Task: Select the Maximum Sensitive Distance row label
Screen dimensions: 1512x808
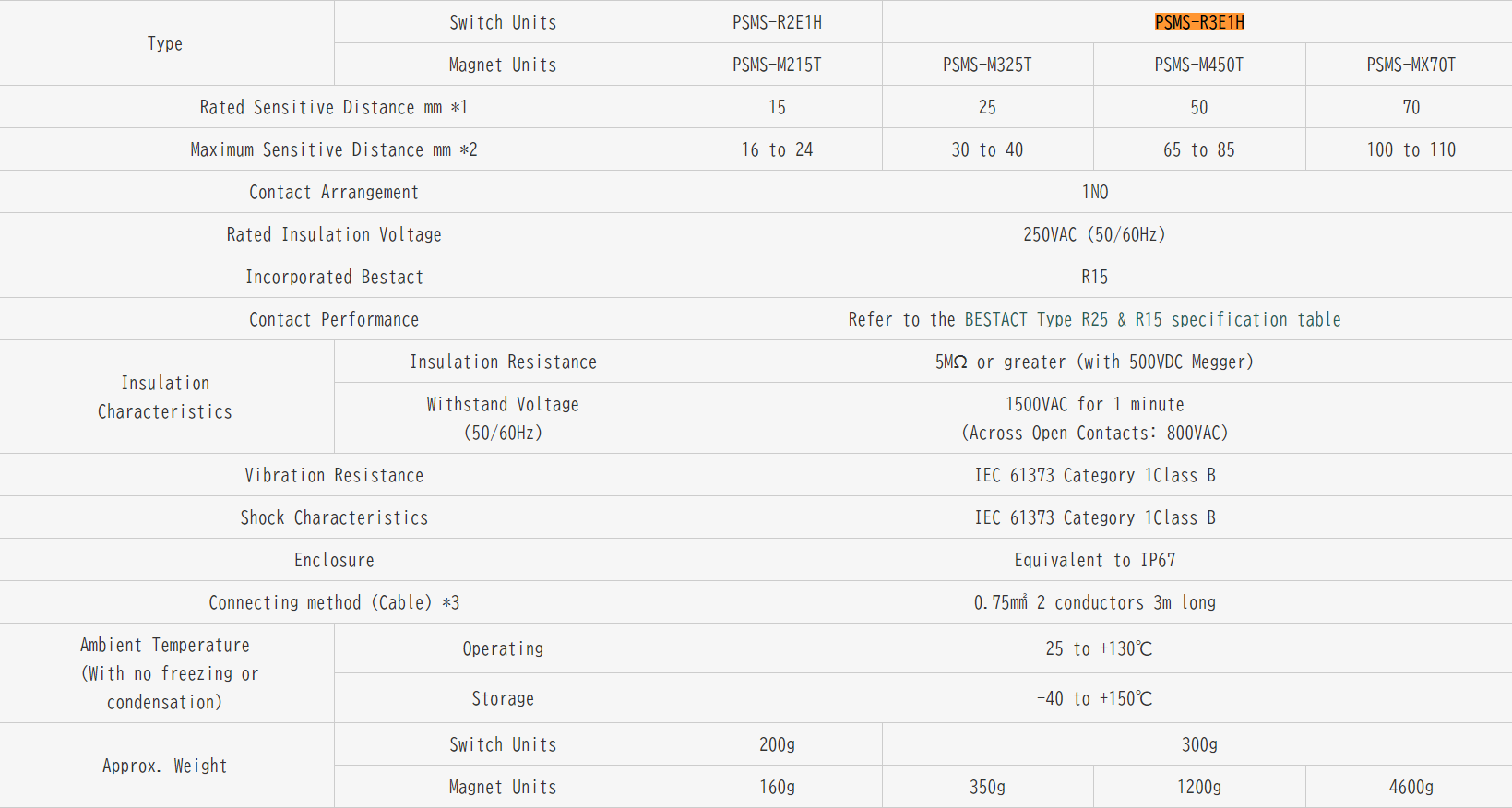Action: (334, 149)
